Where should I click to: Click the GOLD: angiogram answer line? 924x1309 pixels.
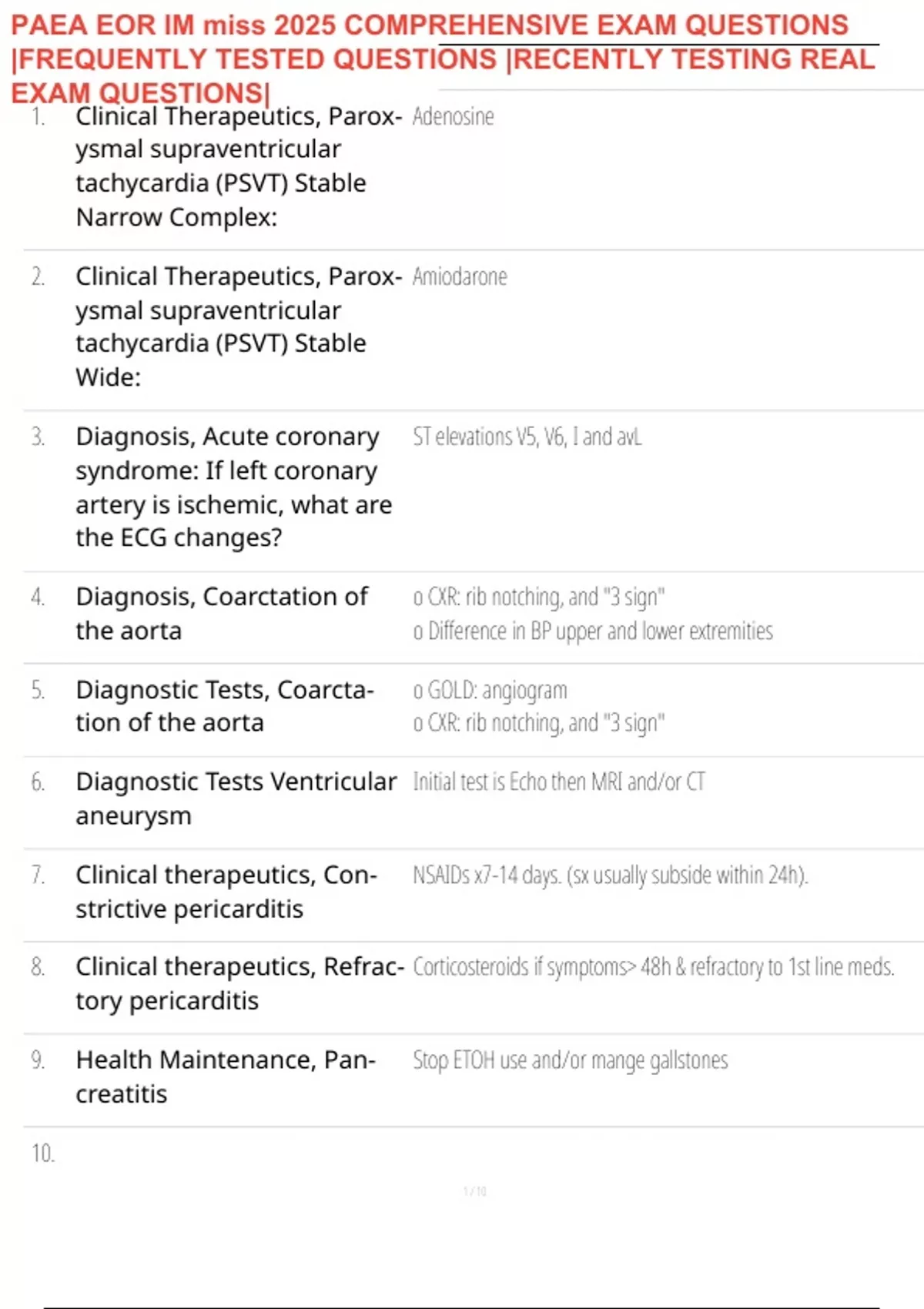tap(490, 690)
